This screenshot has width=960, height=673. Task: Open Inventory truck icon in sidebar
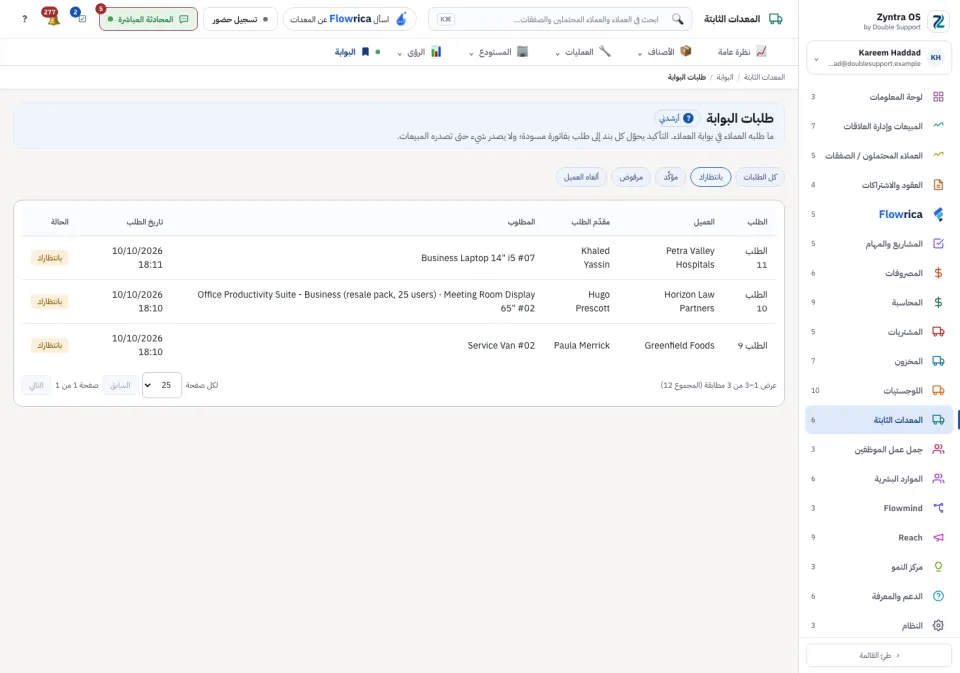[x=938, y=361]
